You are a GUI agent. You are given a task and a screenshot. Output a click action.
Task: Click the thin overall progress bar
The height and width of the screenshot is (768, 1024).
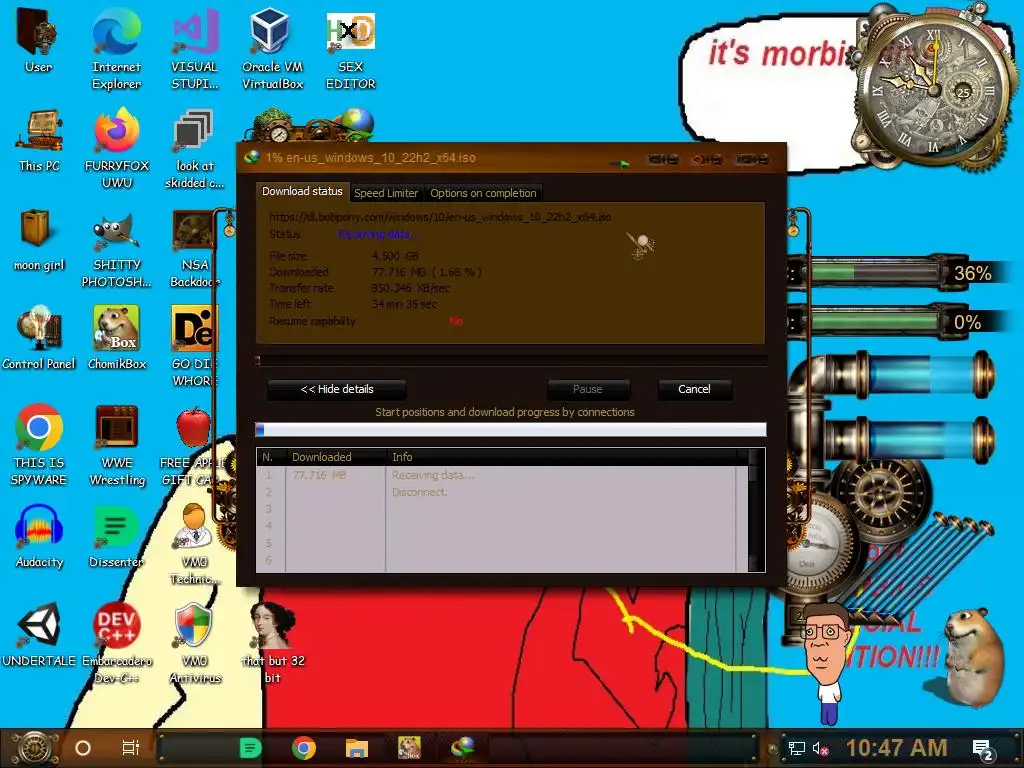(511, 360)
